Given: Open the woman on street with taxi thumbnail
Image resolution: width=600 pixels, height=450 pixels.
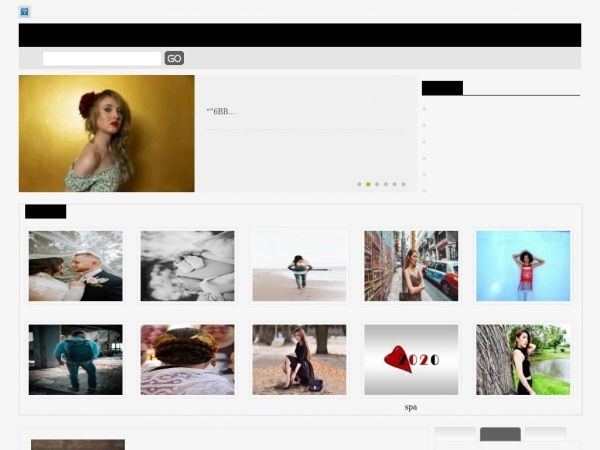Looking at the screenshot, I should tap(411, 266).
